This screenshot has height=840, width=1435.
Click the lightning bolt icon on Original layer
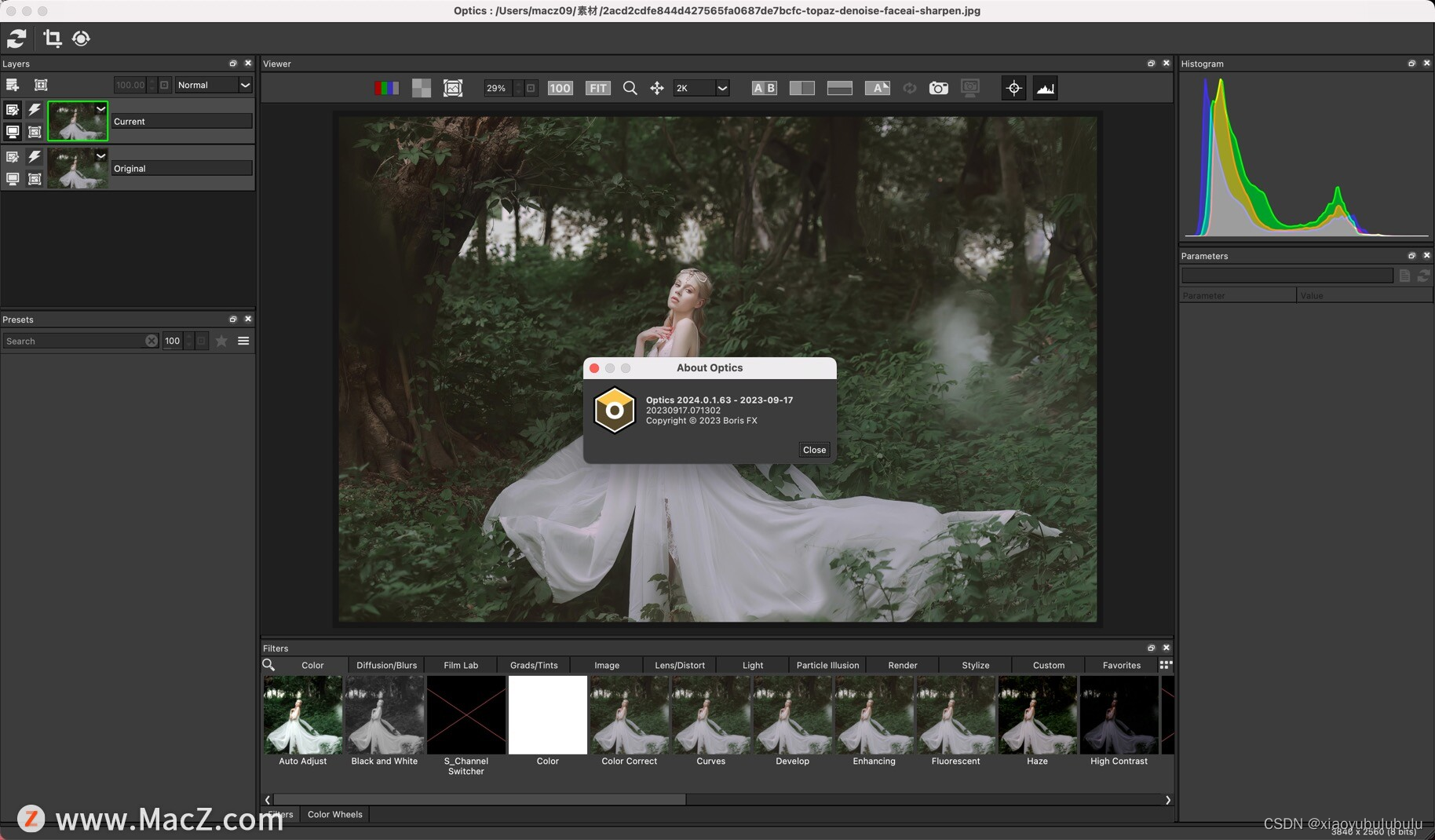(x=35, y=157)
